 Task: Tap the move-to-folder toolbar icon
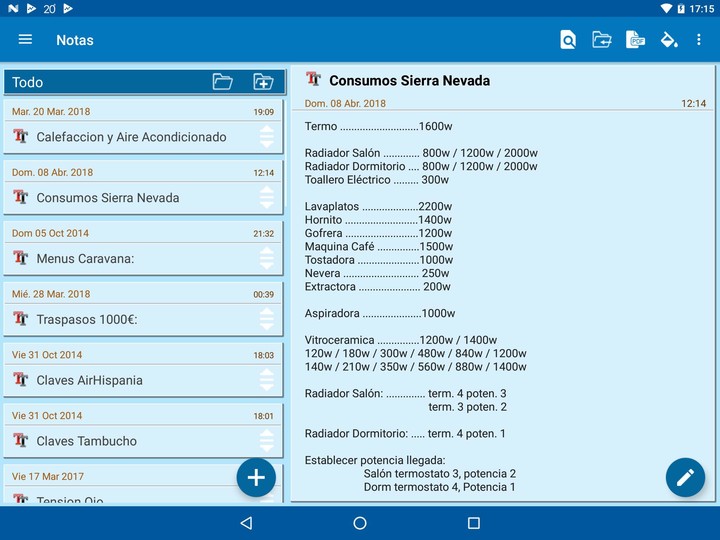tap(602, 39)
